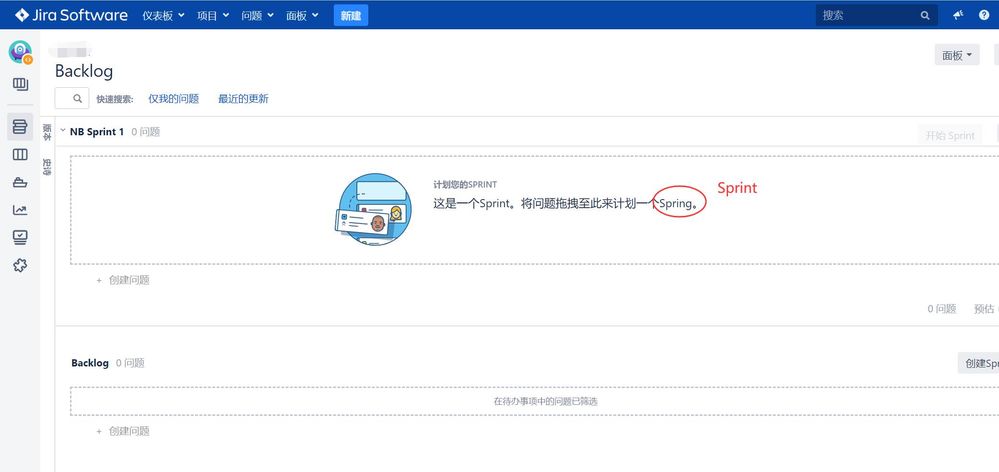Open the Reports chart icon
999x472 pixels.
tap(20, 210)
